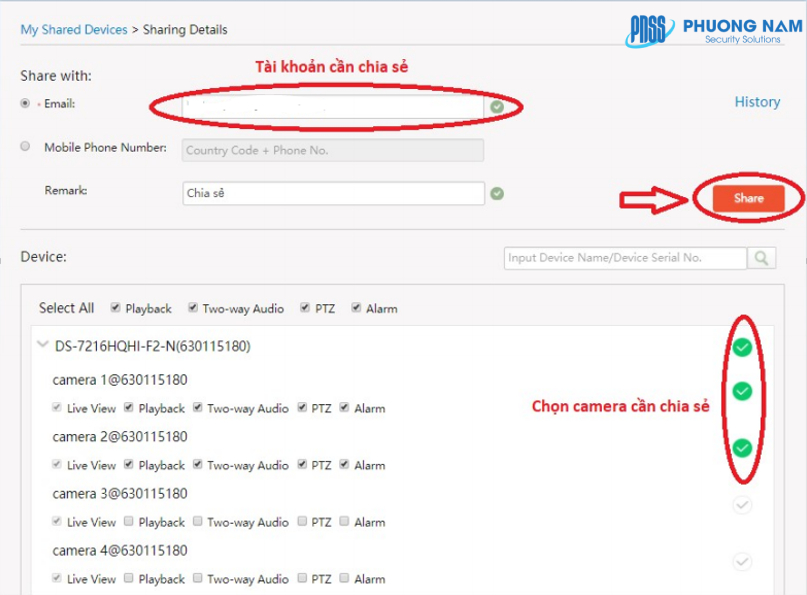Disable PTZ for camera 2
This screenshot has height=595, width=807.
(x=303, y=464)
